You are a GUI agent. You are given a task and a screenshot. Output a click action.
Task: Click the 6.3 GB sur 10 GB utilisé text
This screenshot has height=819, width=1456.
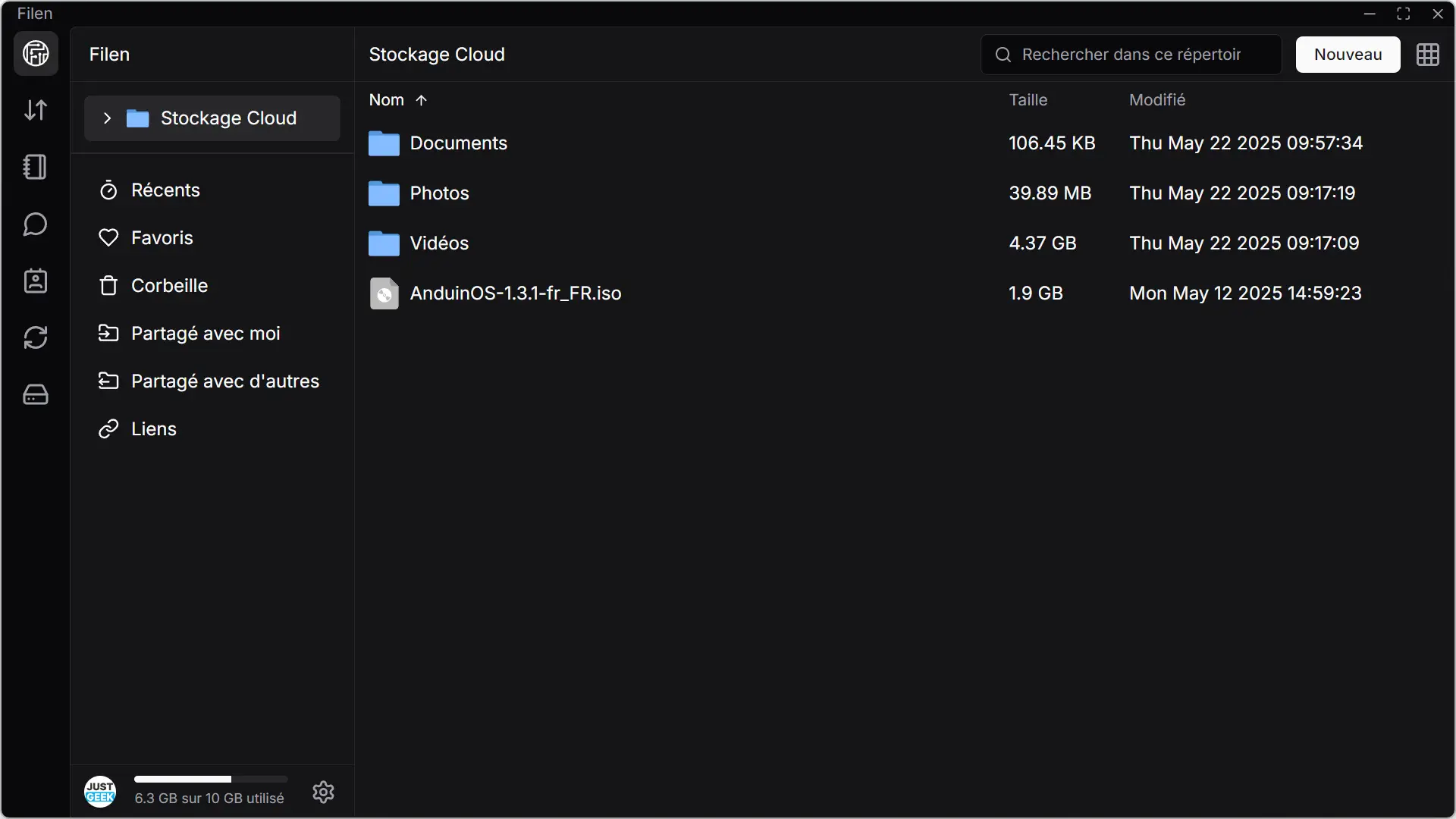pyautogui.click(x=209, y=799)
